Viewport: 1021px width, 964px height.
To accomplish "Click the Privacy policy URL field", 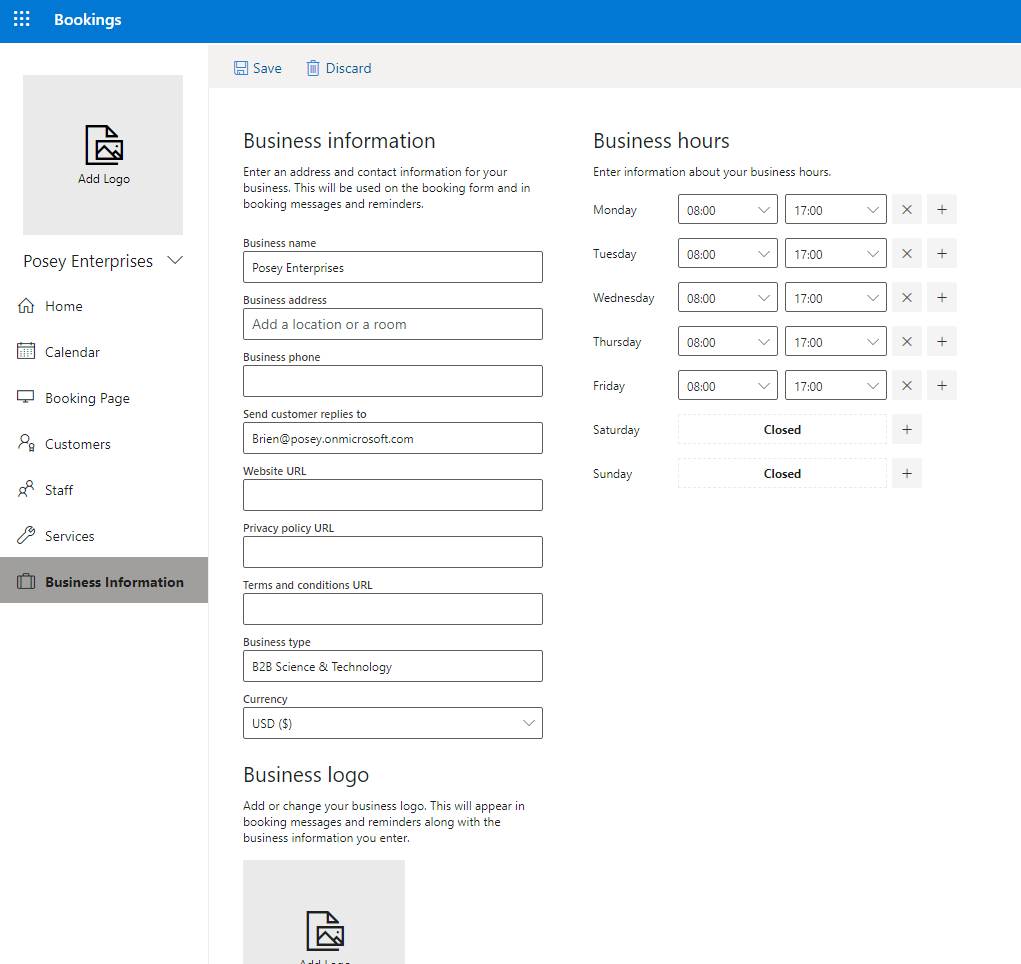I will 393,552.
